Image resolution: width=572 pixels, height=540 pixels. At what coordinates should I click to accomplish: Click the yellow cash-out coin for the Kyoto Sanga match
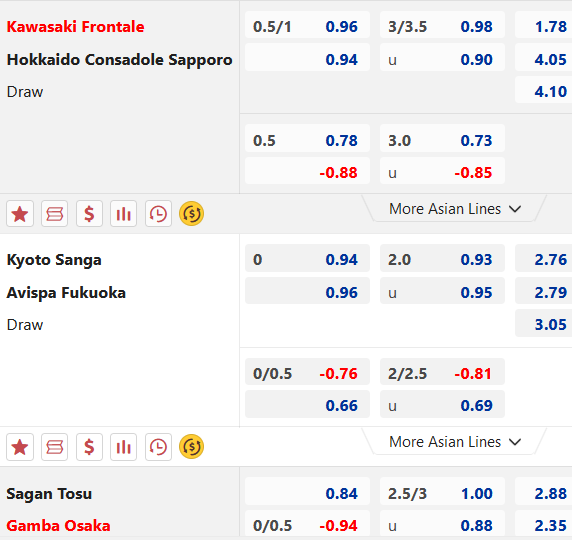click(192, 447)
